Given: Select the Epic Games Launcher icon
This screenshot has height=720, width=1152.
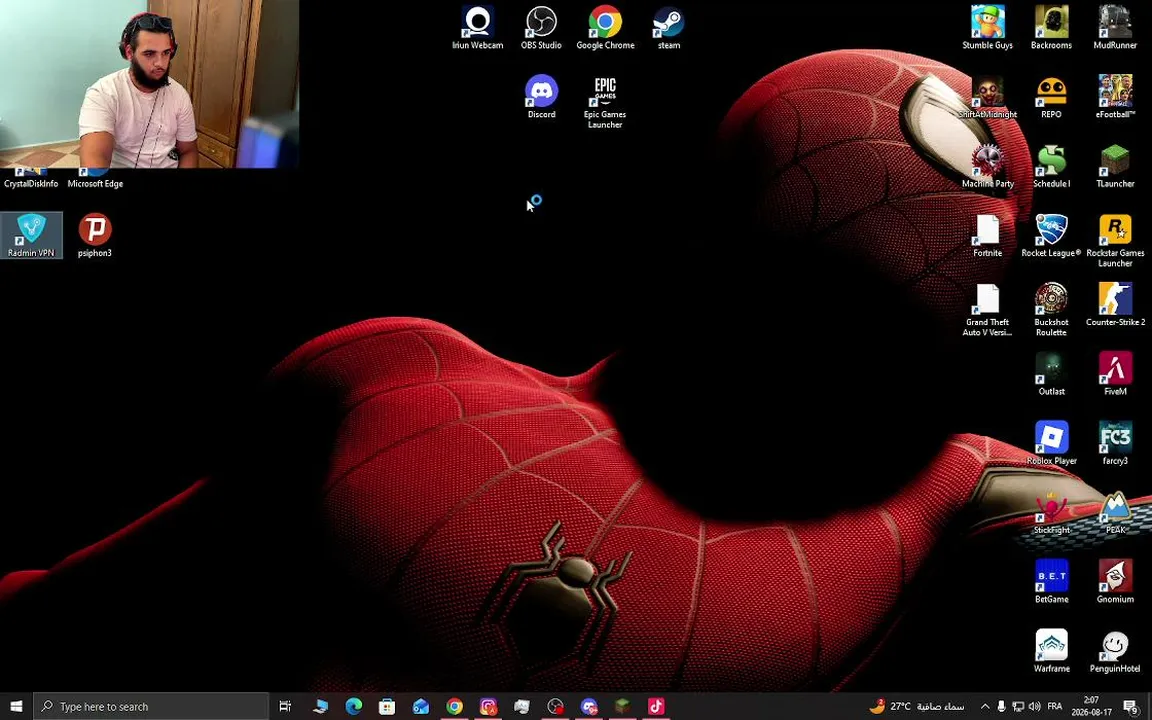Looking at the screenshot, I should 605,102.
